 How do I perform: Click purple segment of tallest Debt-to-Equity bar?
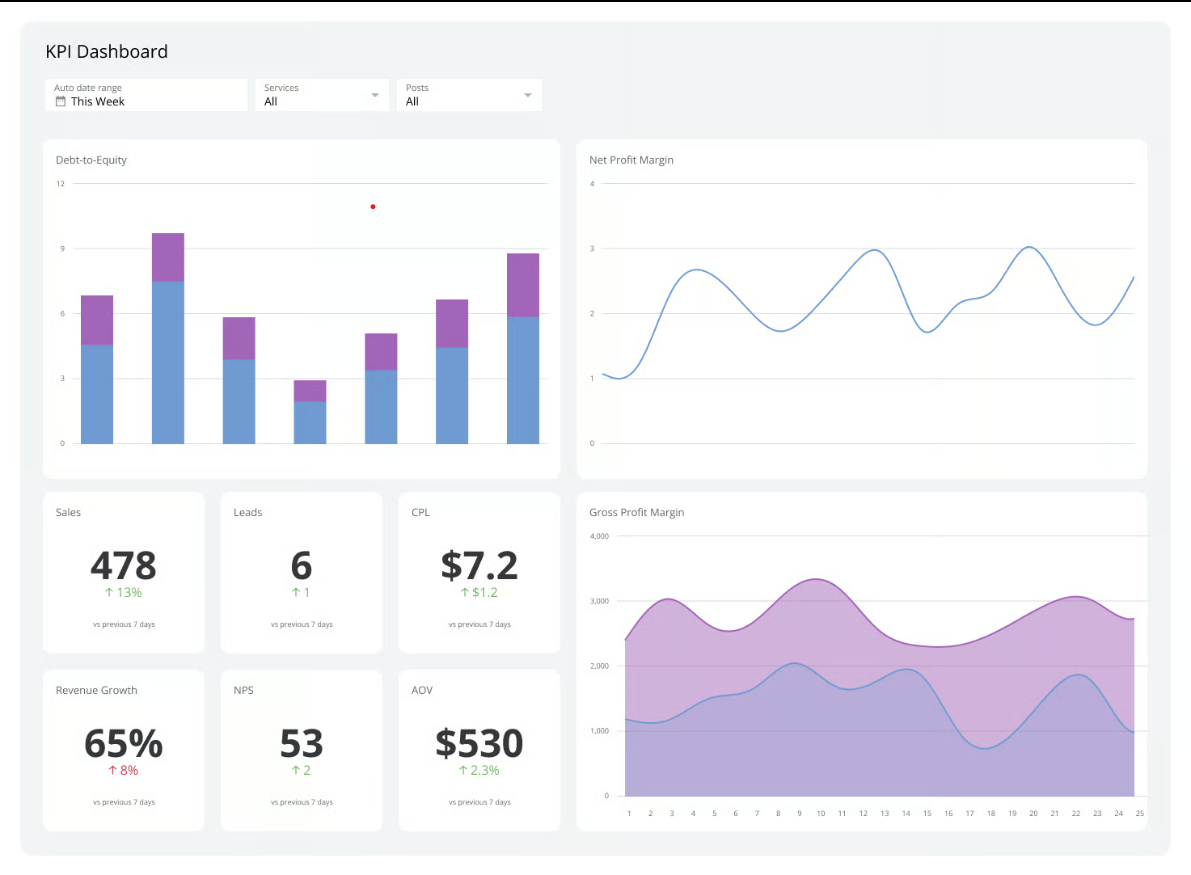click(168, 257)
